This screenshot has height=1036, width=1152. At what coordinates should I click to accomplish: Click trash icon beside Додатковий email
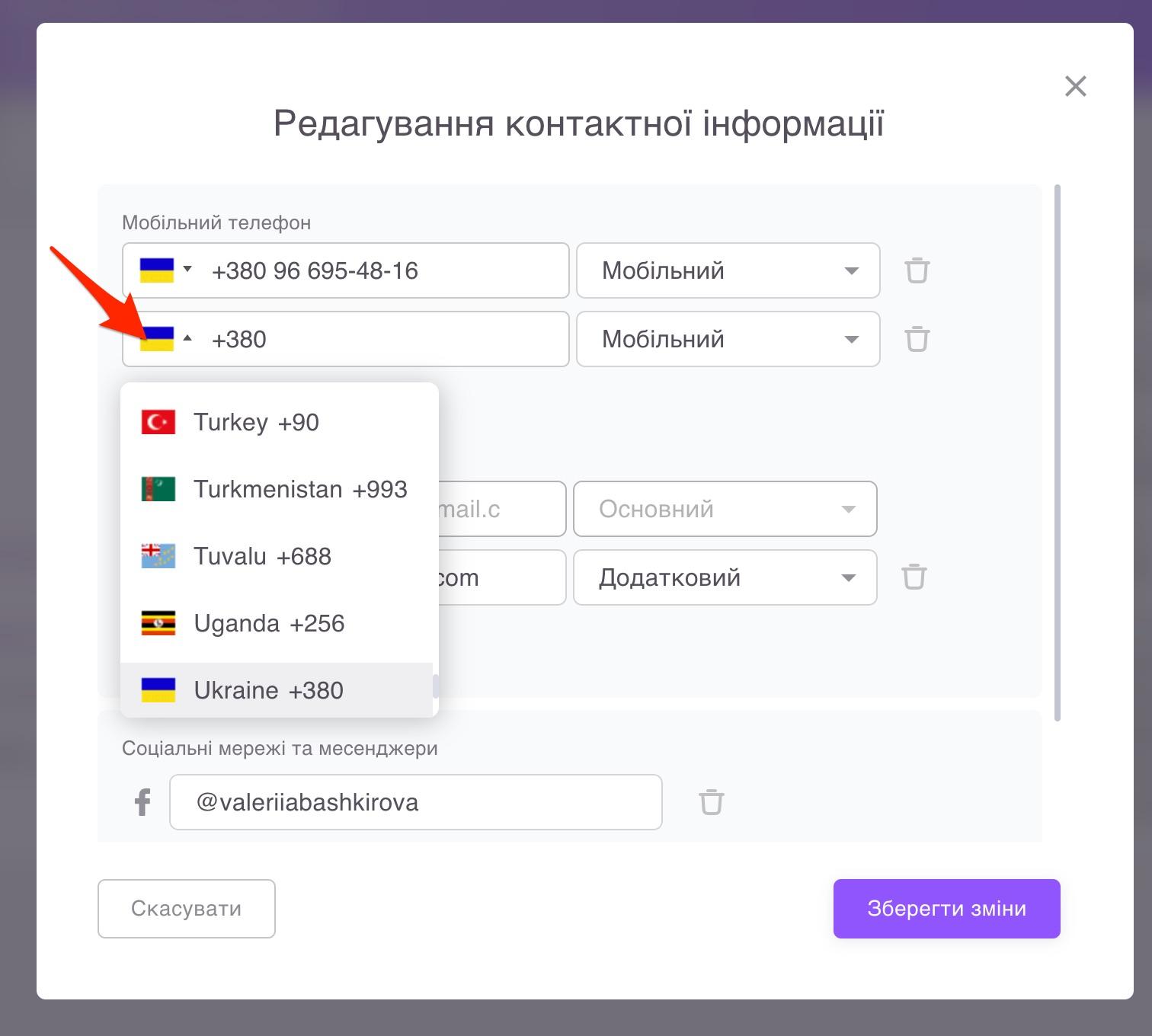coord(914,577)
